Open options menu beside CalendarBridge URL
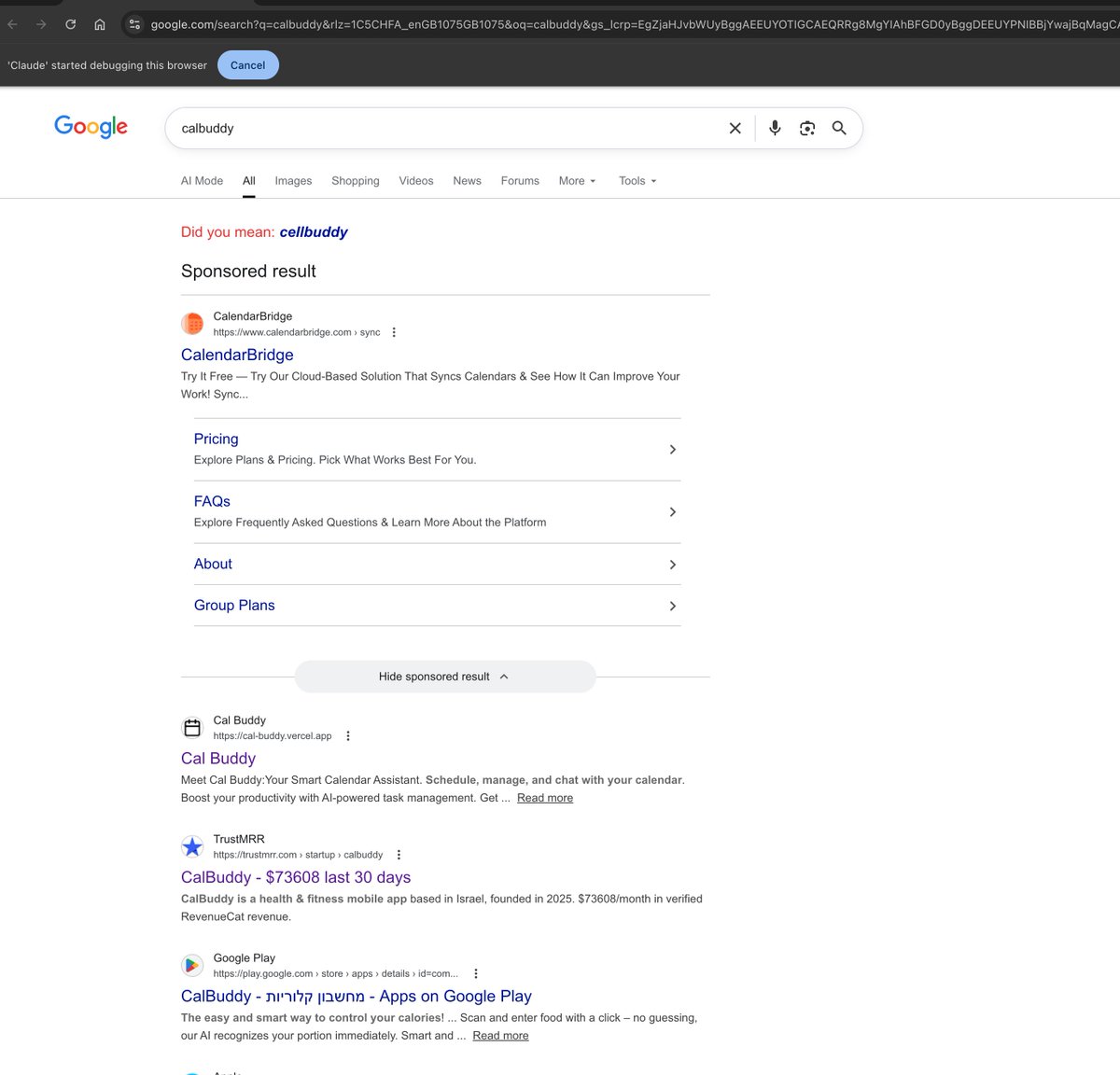Image resolution: width=1120 pixels, height=1075 pixels. pyautogui.click(x=394, y=332)
